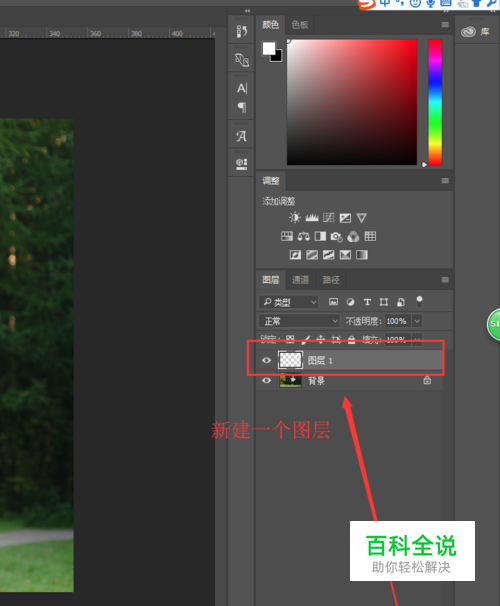Pick a color in the color field
500x606 pixels.
coord(352,102)
